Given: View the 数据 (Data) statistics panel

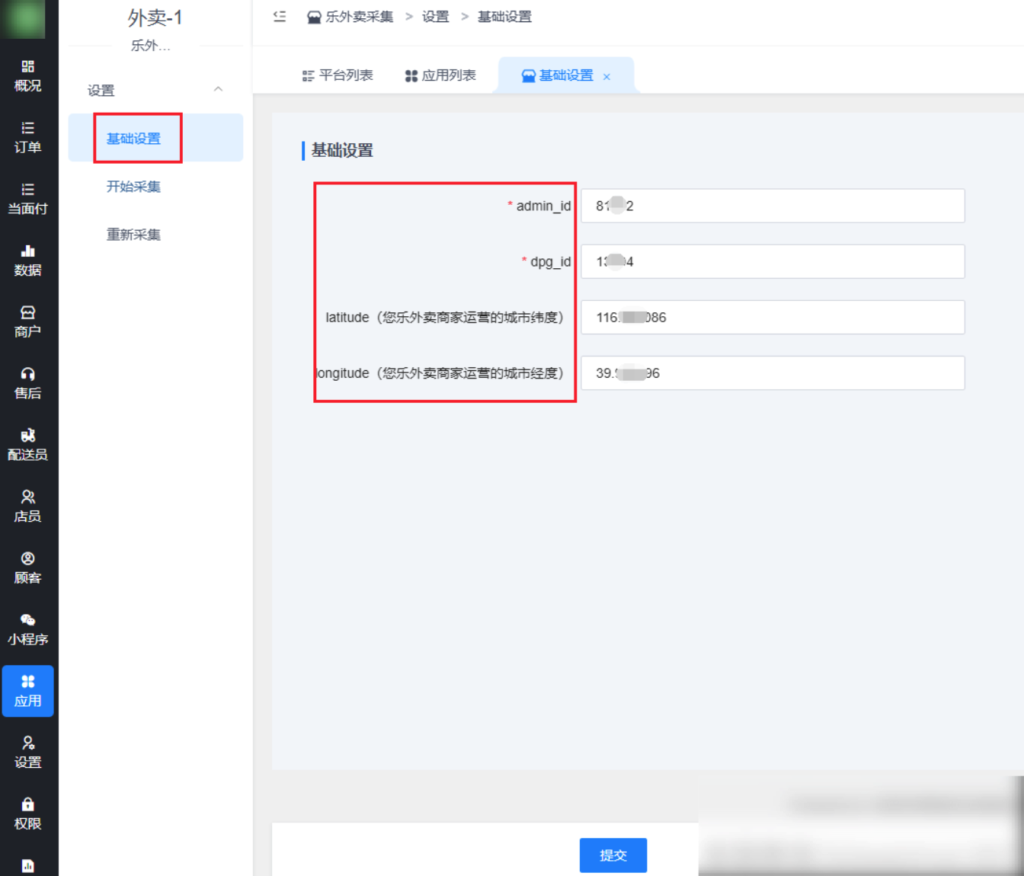Looking at the screenshot, I should [x=28, y=258].
